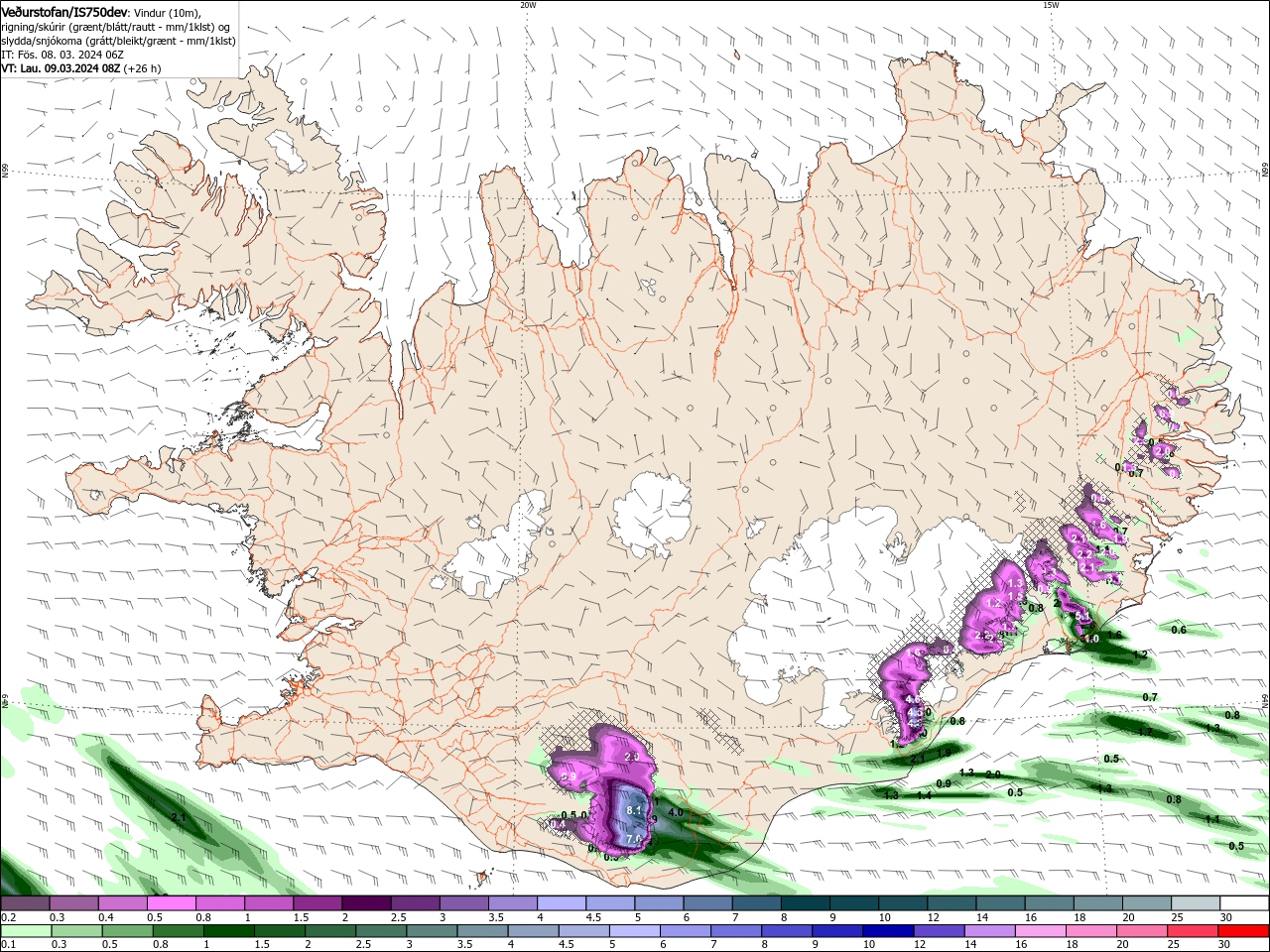Select the 25 rain scale swatch
Screen dimensions: 1270x952
[1194, 931]
